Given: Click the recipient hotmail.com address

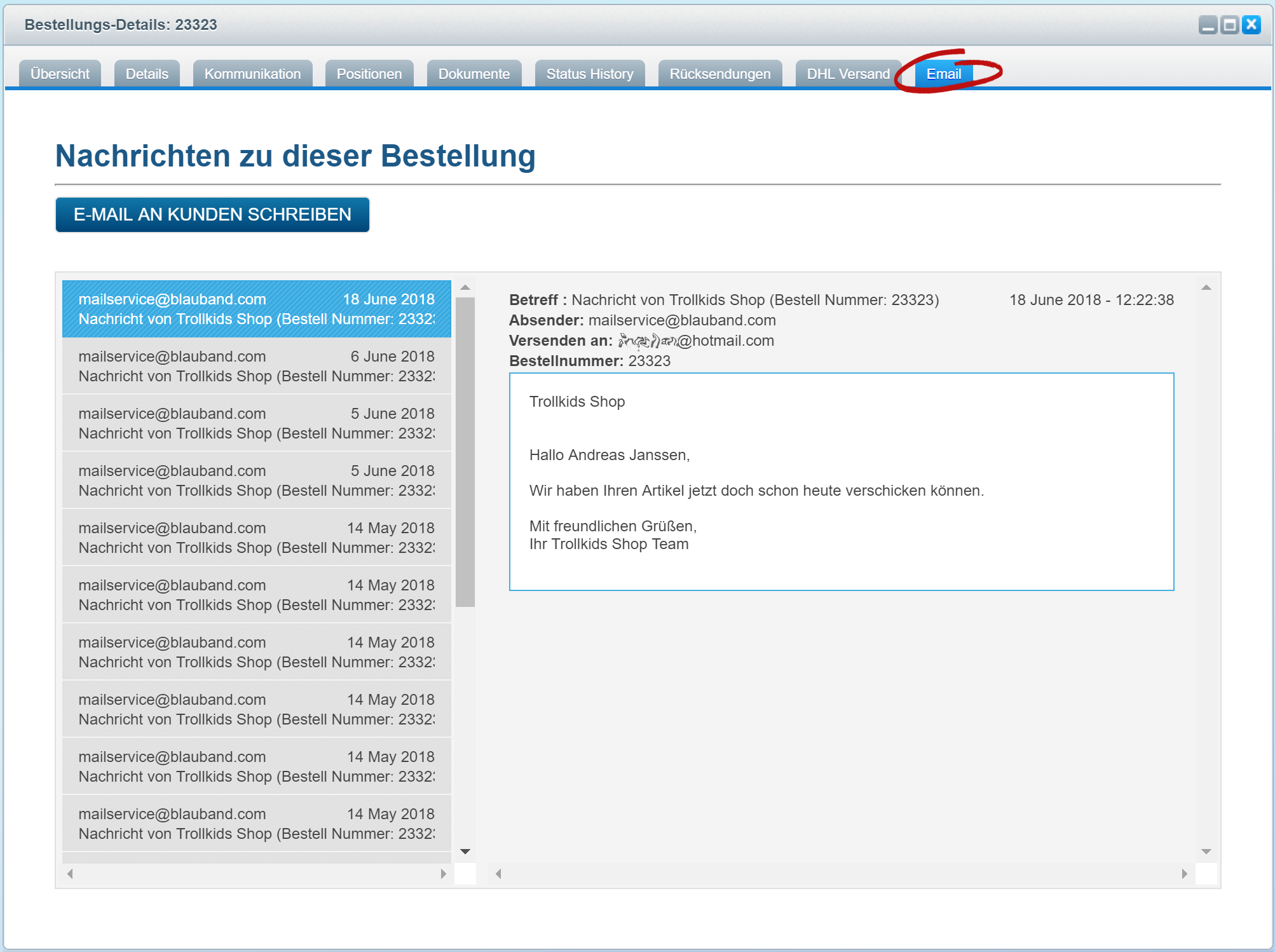Looking at the screenshot, I should [x=696, y=341].
